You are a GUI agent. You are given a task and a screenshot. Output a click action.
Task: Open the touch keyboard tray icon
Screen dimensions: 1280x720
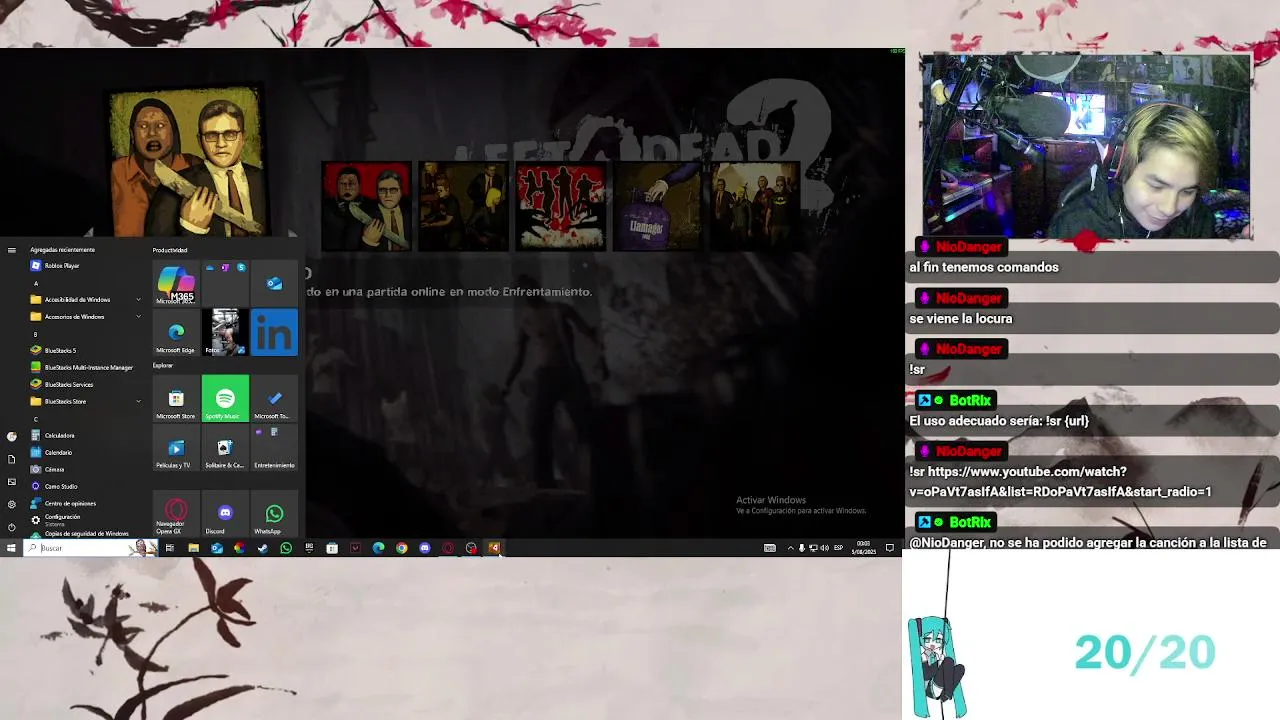pos(770,548)
